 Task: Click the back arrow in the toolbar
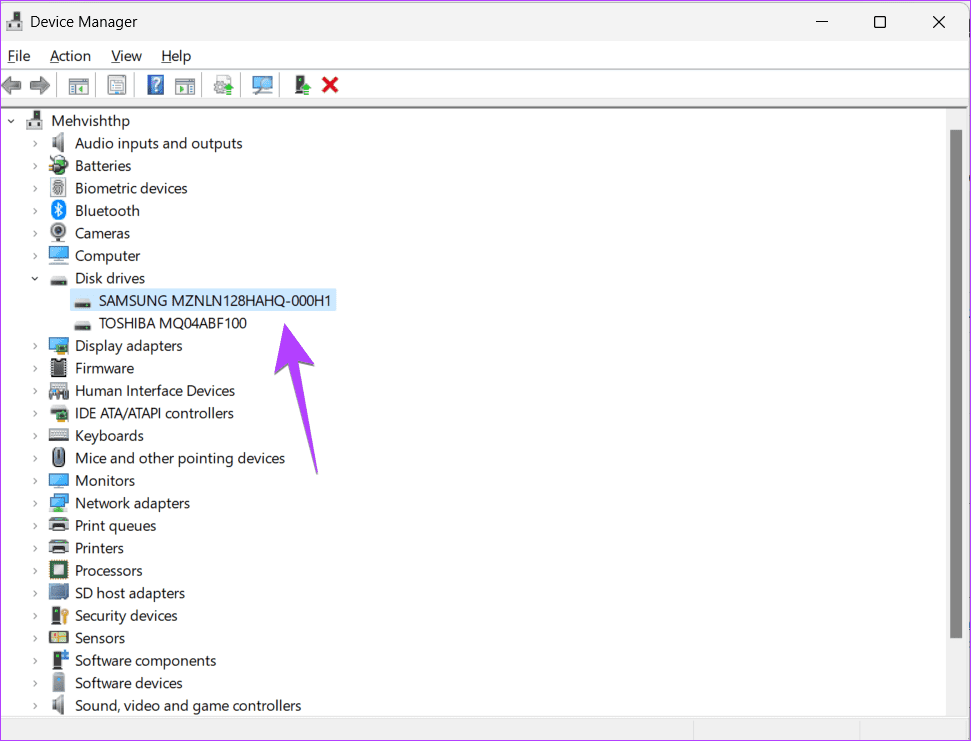[x=13, y=85]
